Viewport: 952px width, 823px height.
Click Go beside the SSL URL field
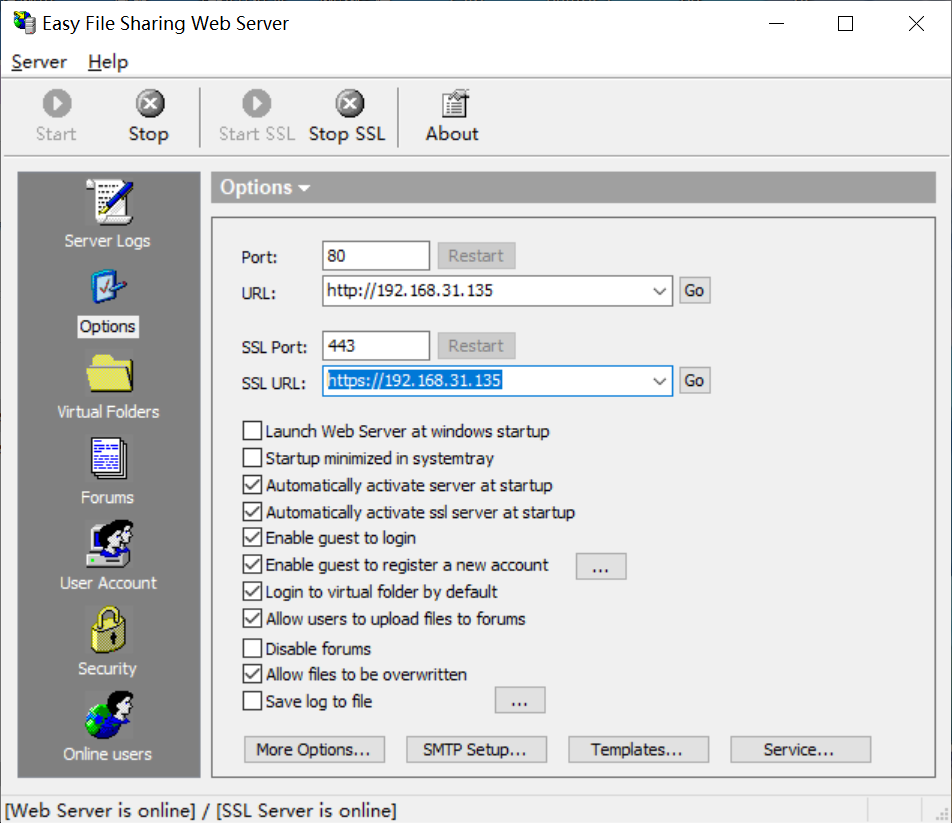695,381
